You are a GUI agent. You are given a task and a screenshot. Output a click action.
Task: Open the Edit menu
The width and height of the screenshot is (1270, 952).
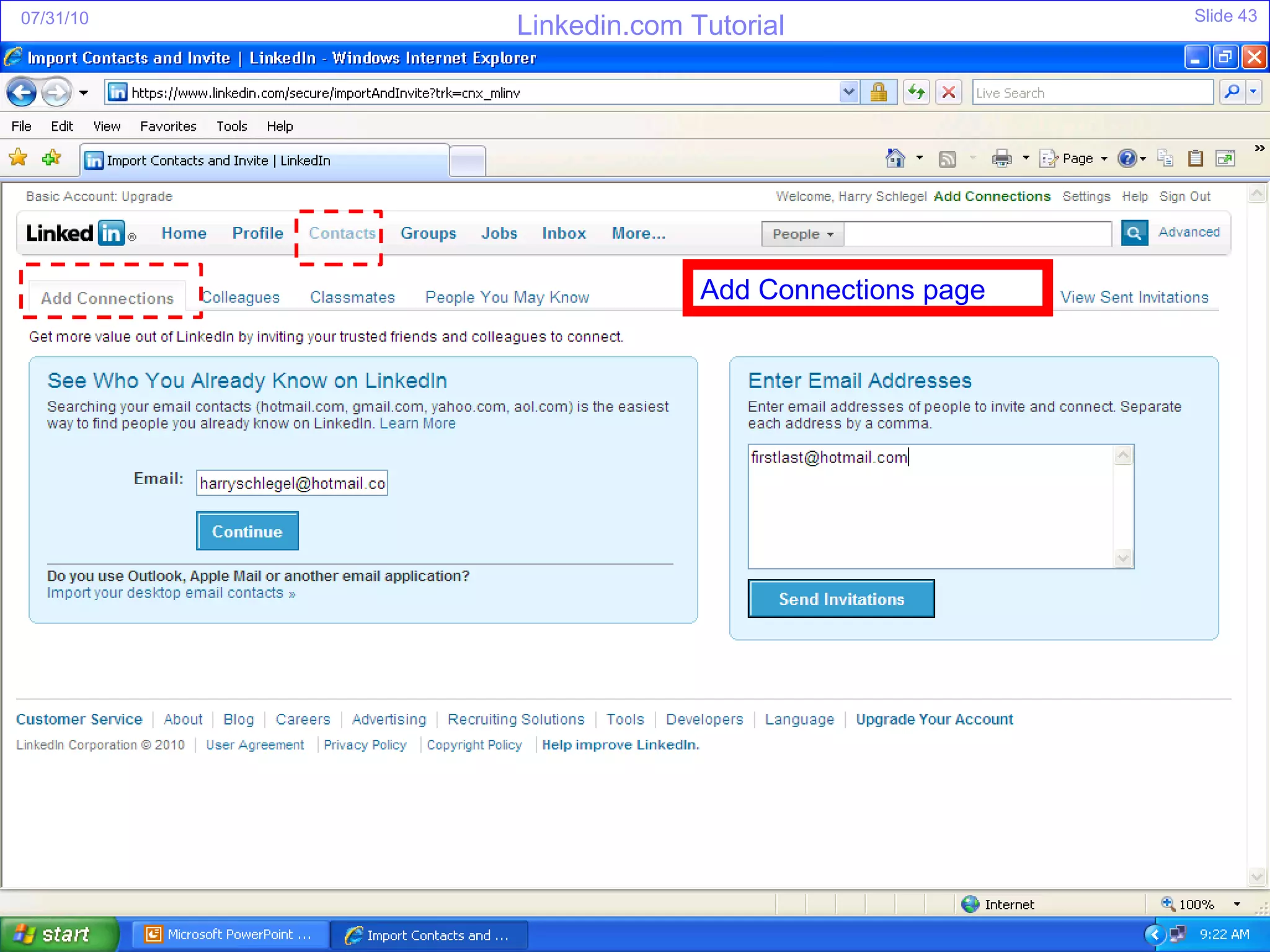click(x=62, y=126)
